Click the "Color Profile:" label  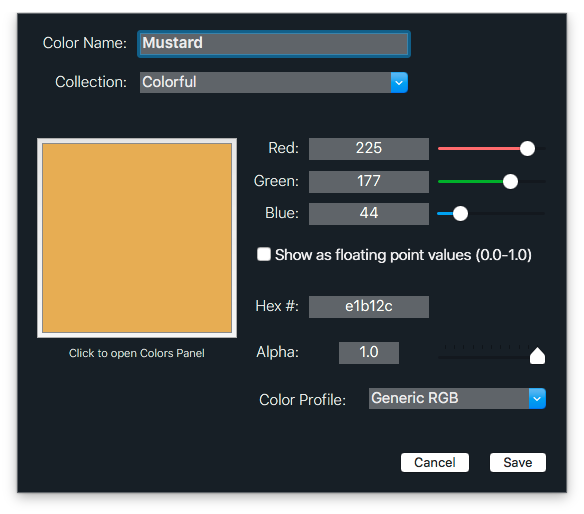(x=302, y=400)
